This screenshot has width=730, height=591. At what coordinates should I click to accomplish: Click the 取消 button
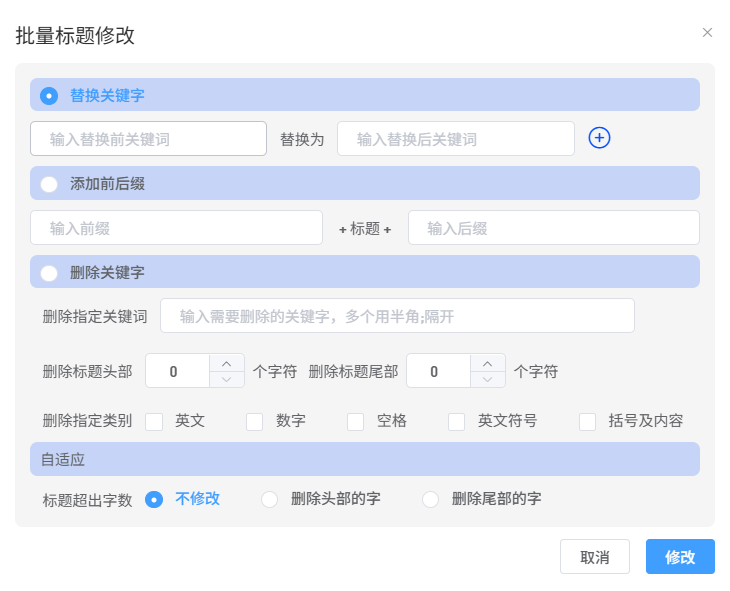pos(595,557)
